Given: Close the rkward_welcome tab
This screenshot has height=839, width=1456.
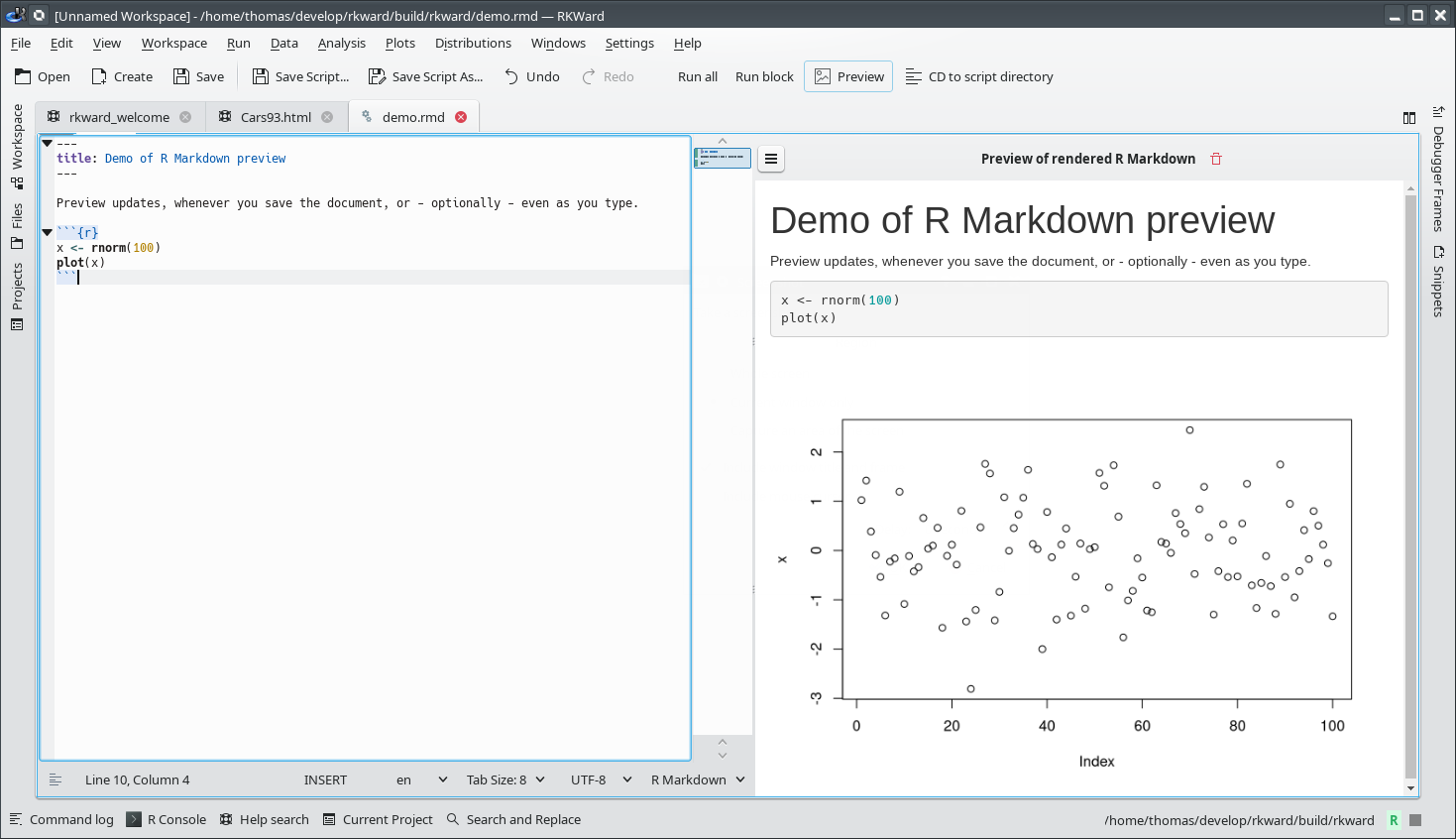Looking at the screenshot, I should point(185,117).
